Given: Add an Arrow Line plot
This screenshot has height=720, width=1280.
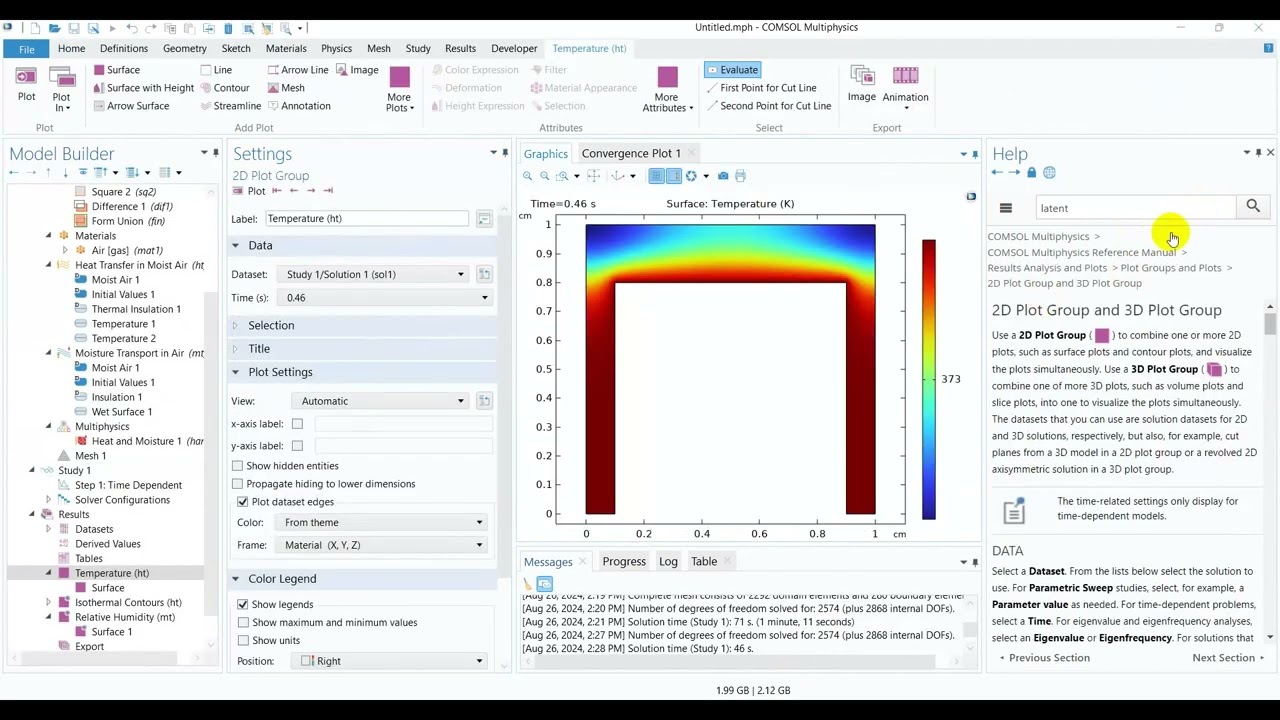Looking at the screenshot, I should coord(297,70).
